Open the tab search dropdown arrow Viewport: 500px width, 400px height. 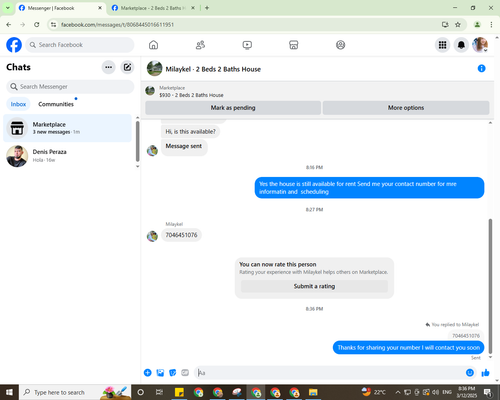pos(7,8)
